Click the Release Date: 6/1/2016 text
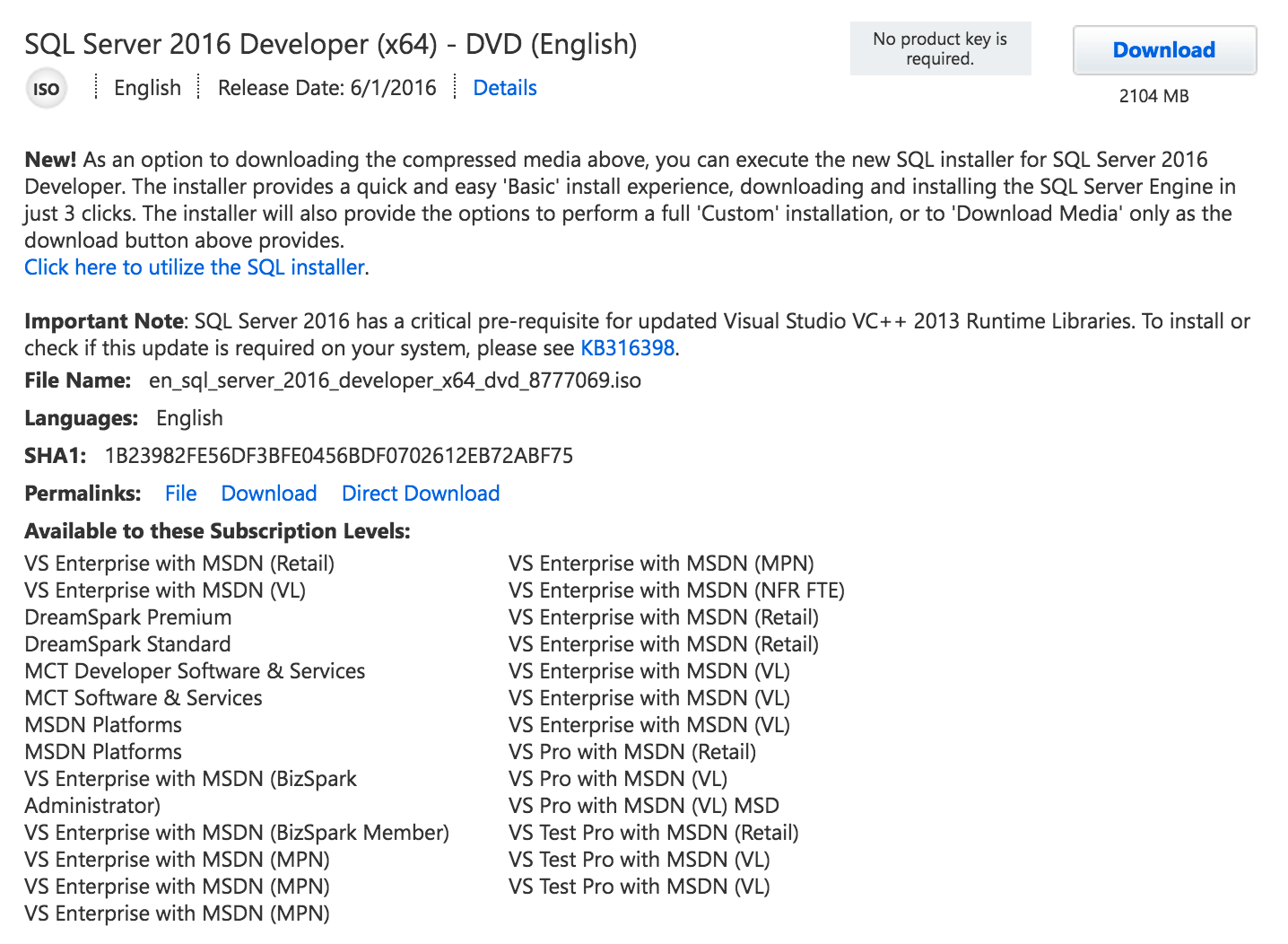 coord(327,88)
